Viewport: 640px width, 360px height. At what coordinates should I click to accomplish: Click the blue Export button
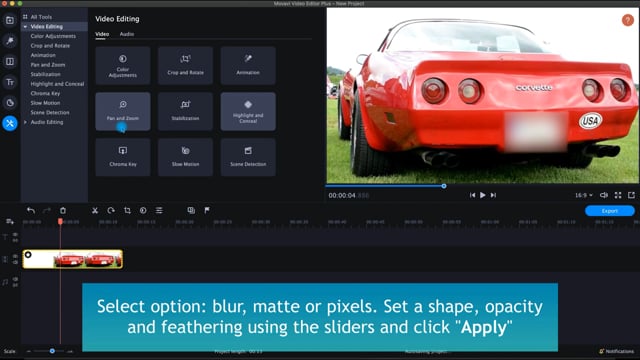point(609,211)
